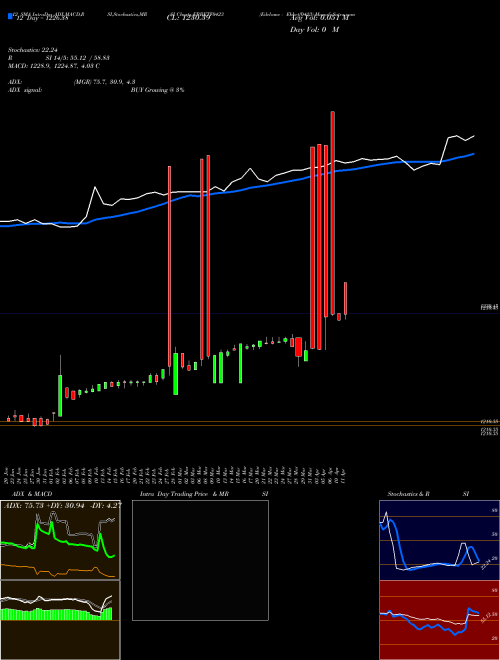
Task: Click the "Stochastics & R" panel title
Action: [409, 494]
